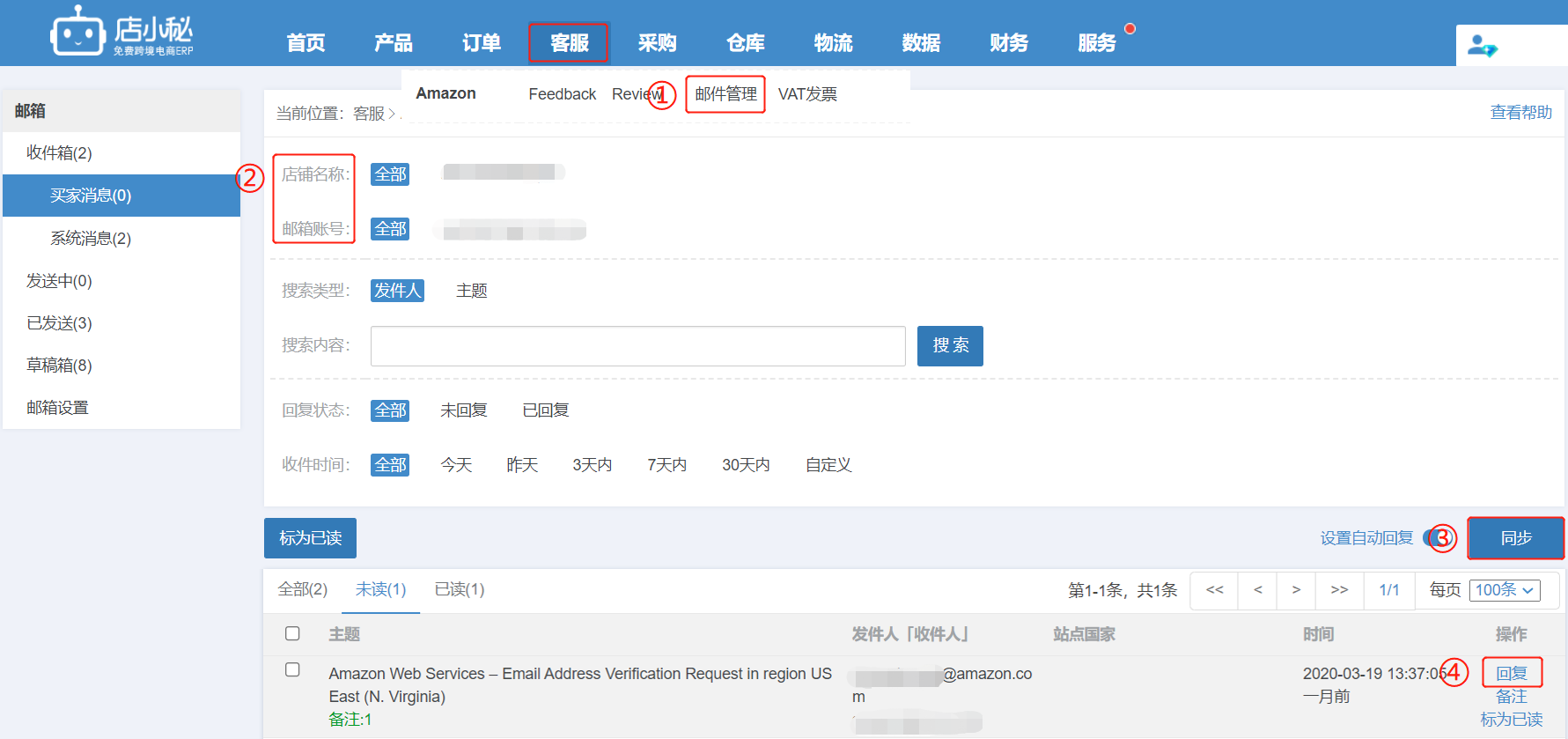This screenshot has height=739, width=1568.
Task: Switch to the 未读(1) tab
Action: (x=380, y=589)
